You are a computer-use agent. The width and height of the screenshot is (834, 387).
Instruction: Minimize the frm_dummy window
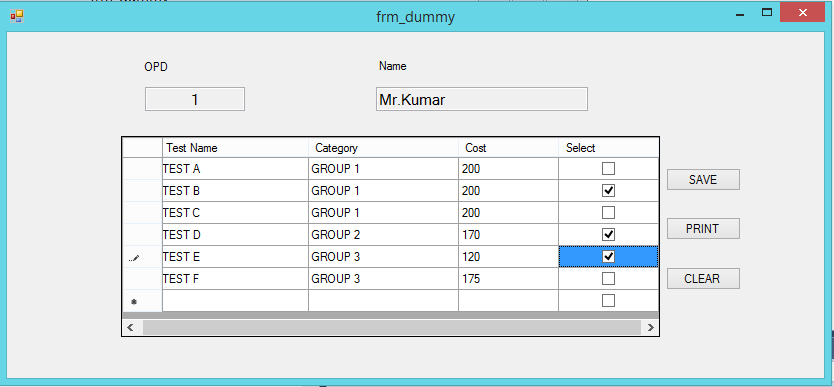coord(740,14)
